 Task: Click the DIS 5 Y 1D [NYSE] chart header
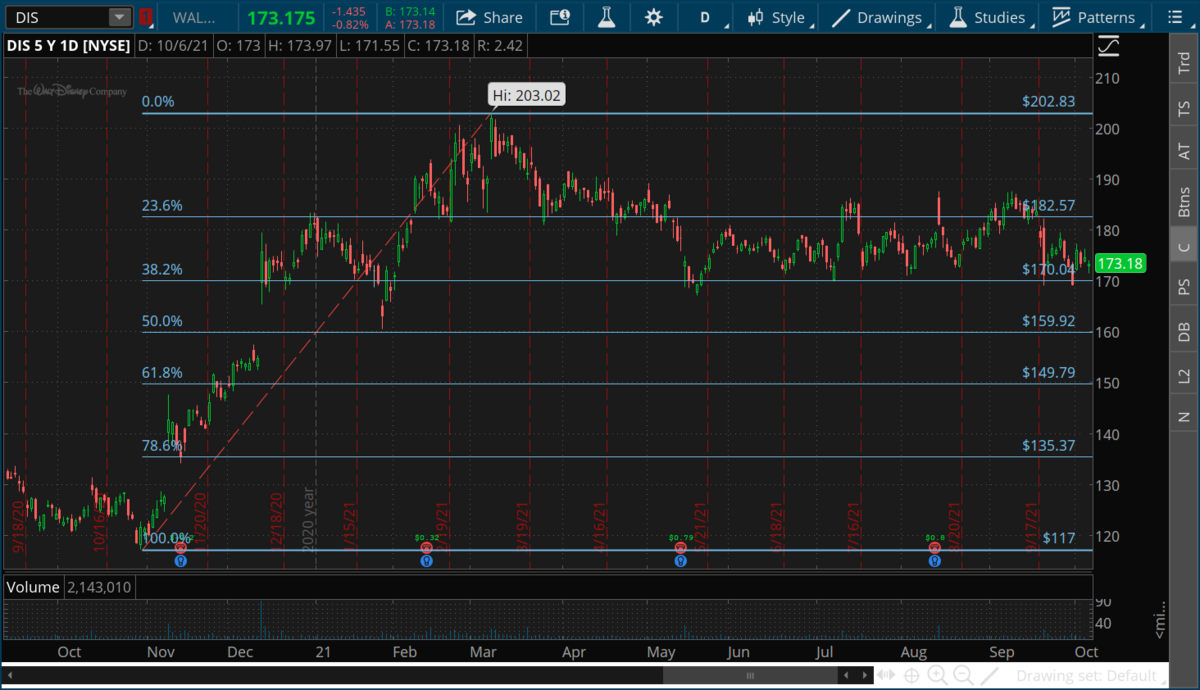tap(68, 46)
